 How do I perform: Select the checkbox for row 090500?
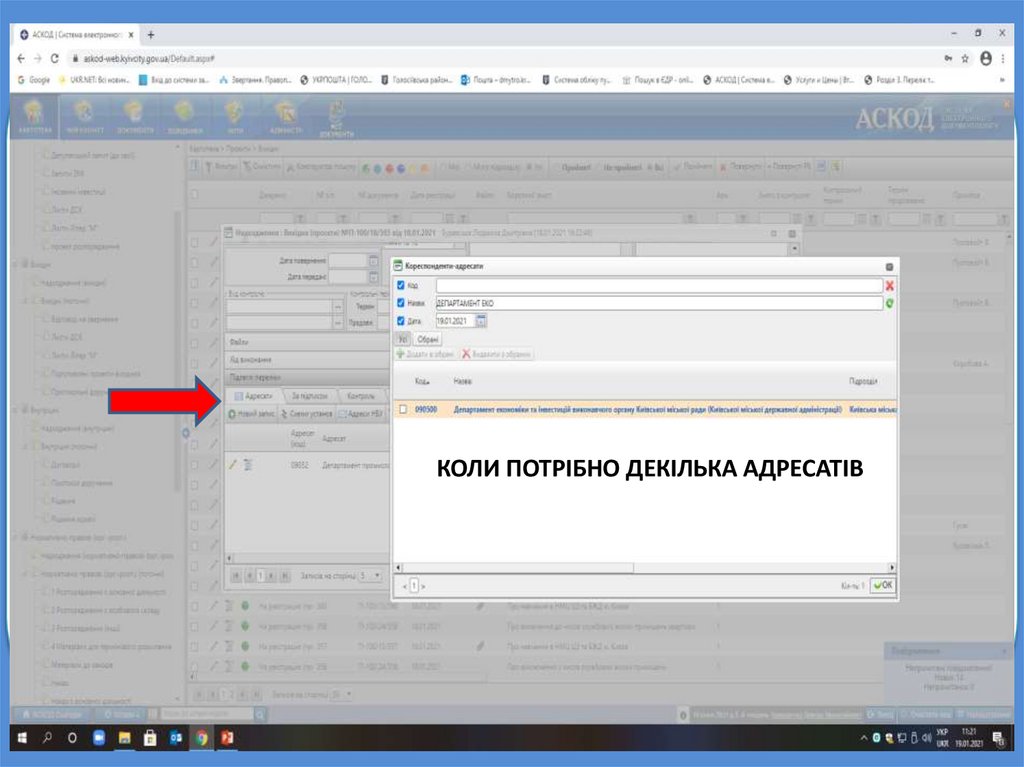coord(403,409)
